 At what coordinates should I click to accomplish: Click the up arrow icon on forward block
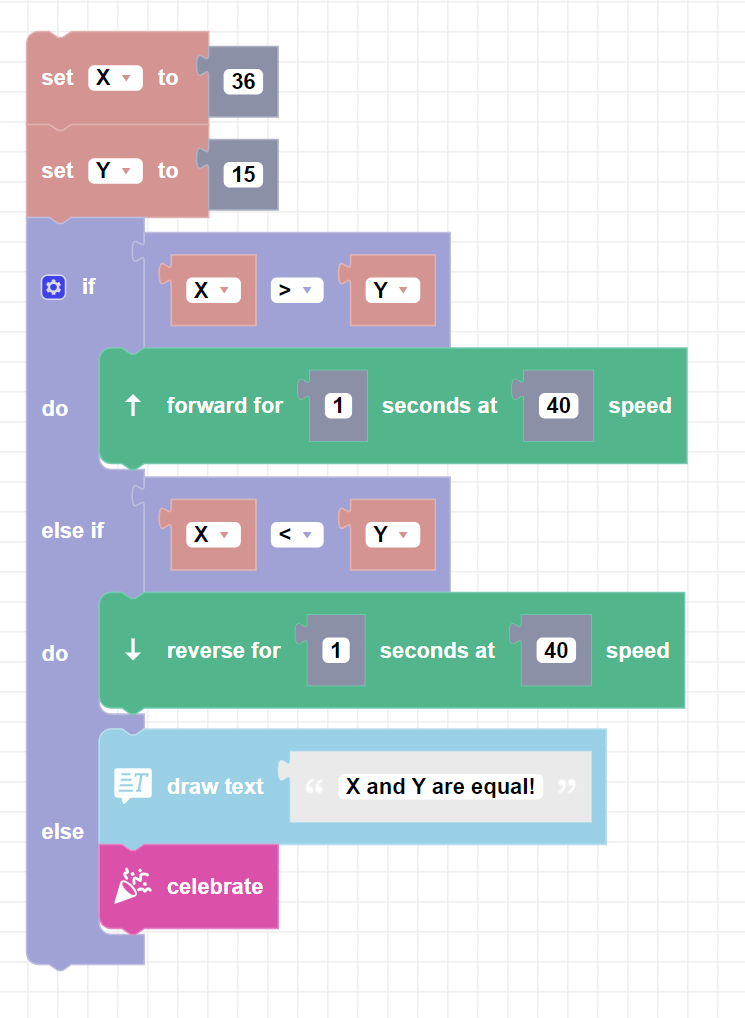(x=133, y=405)
